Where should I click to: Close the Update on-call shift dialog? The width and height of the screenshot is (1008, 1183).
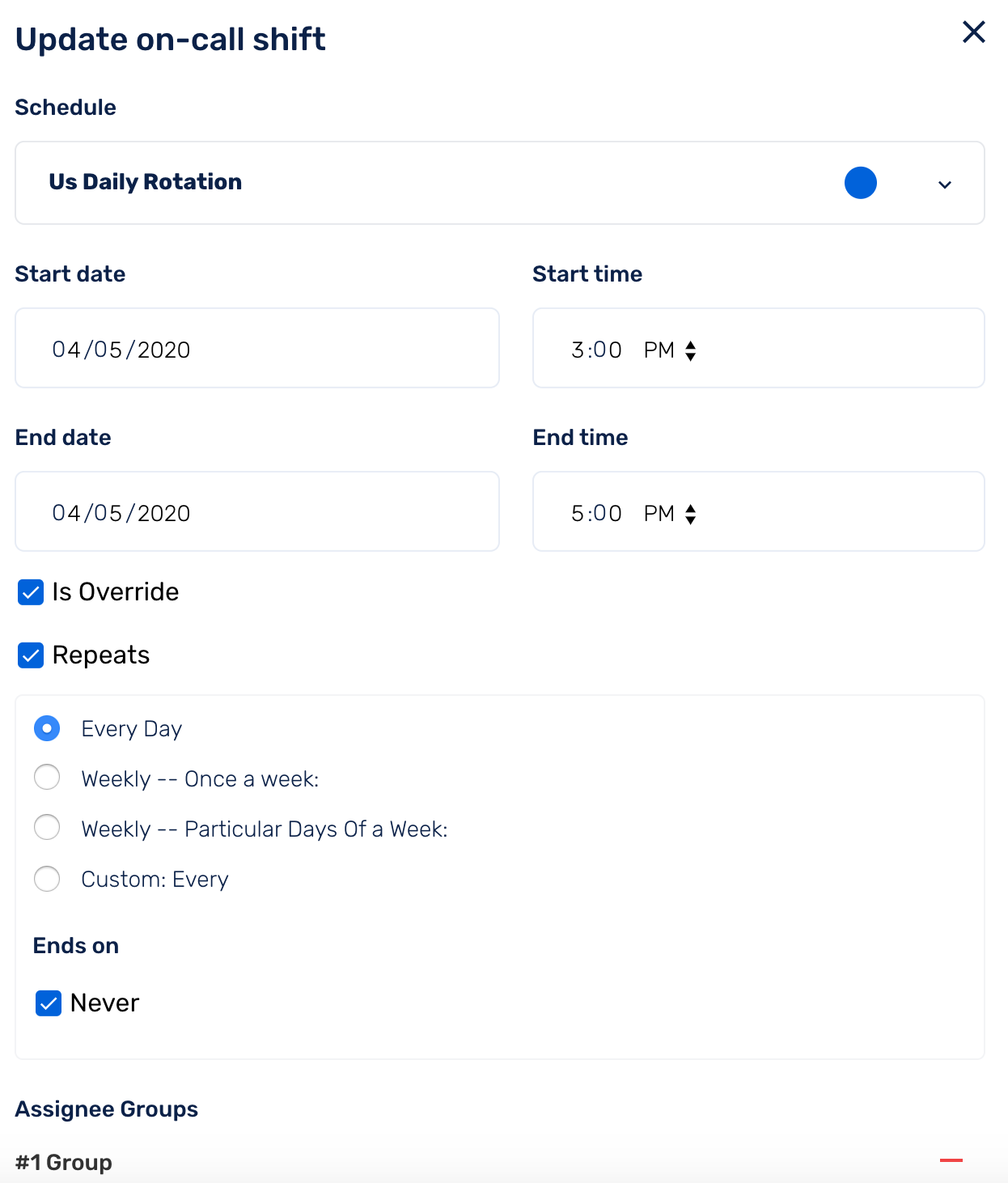pos(973,32)
